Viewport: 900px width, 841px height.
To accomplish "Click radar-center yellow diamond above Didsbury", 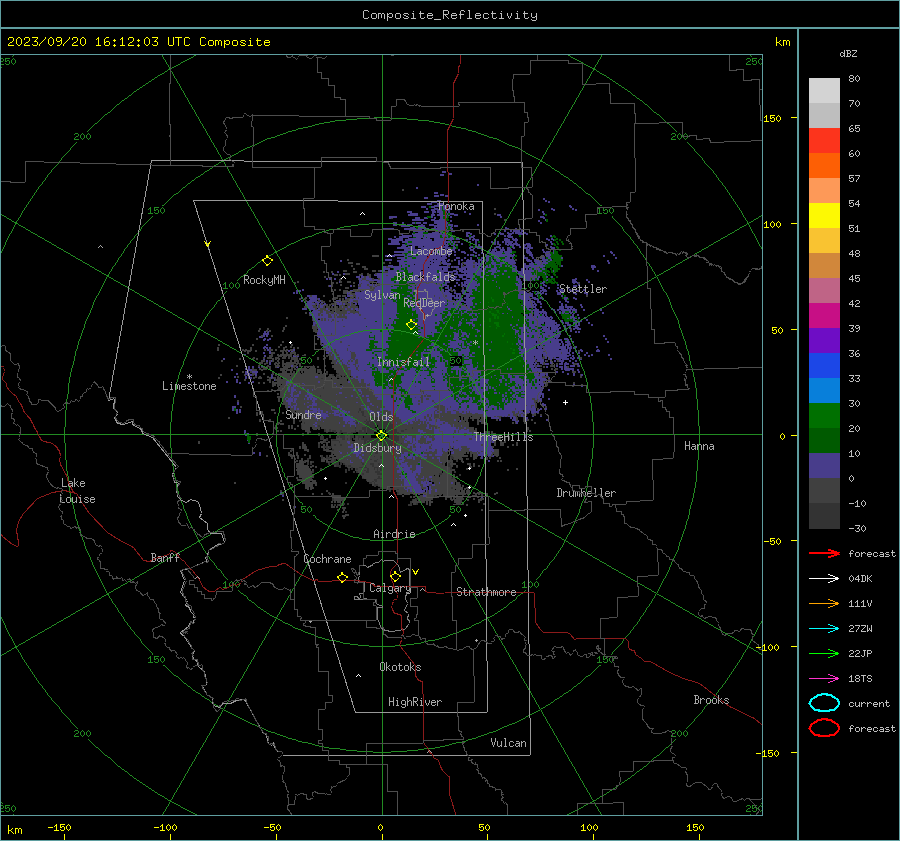I will pyautogui.click(x=382, y=435).
